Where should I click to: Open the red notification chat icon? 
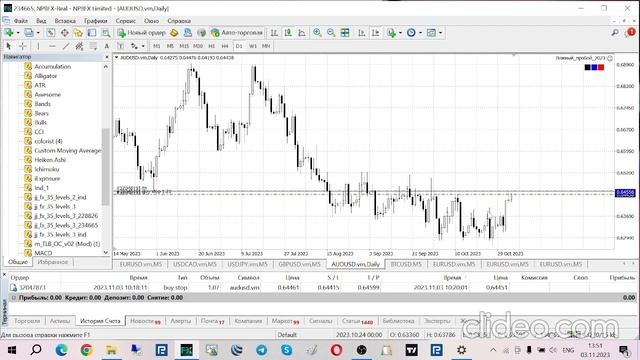(x=630, y=32)
